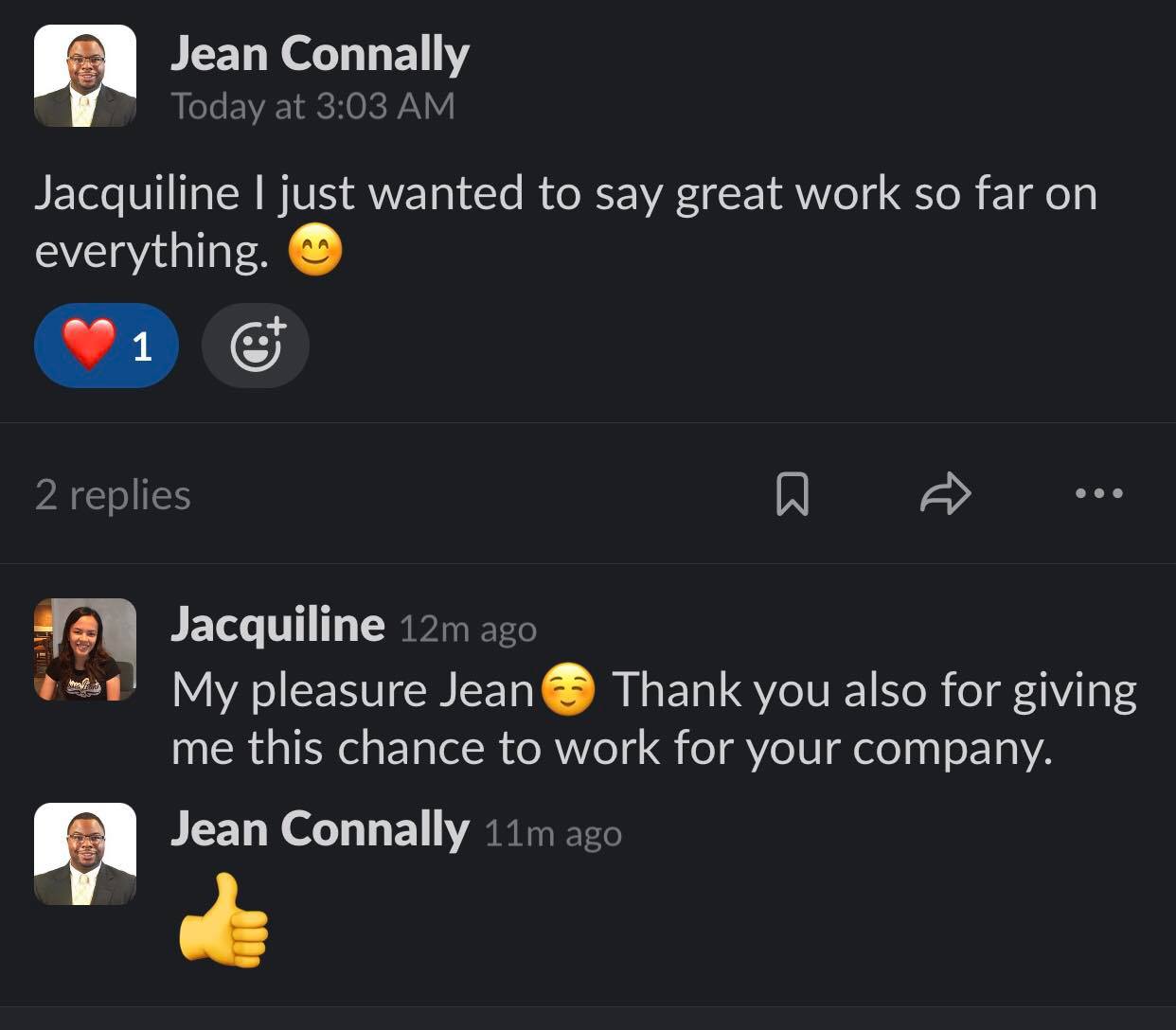Click the "2 replies" label
The width and height of the screenshot is (1176, 1030).
point(113,495)
